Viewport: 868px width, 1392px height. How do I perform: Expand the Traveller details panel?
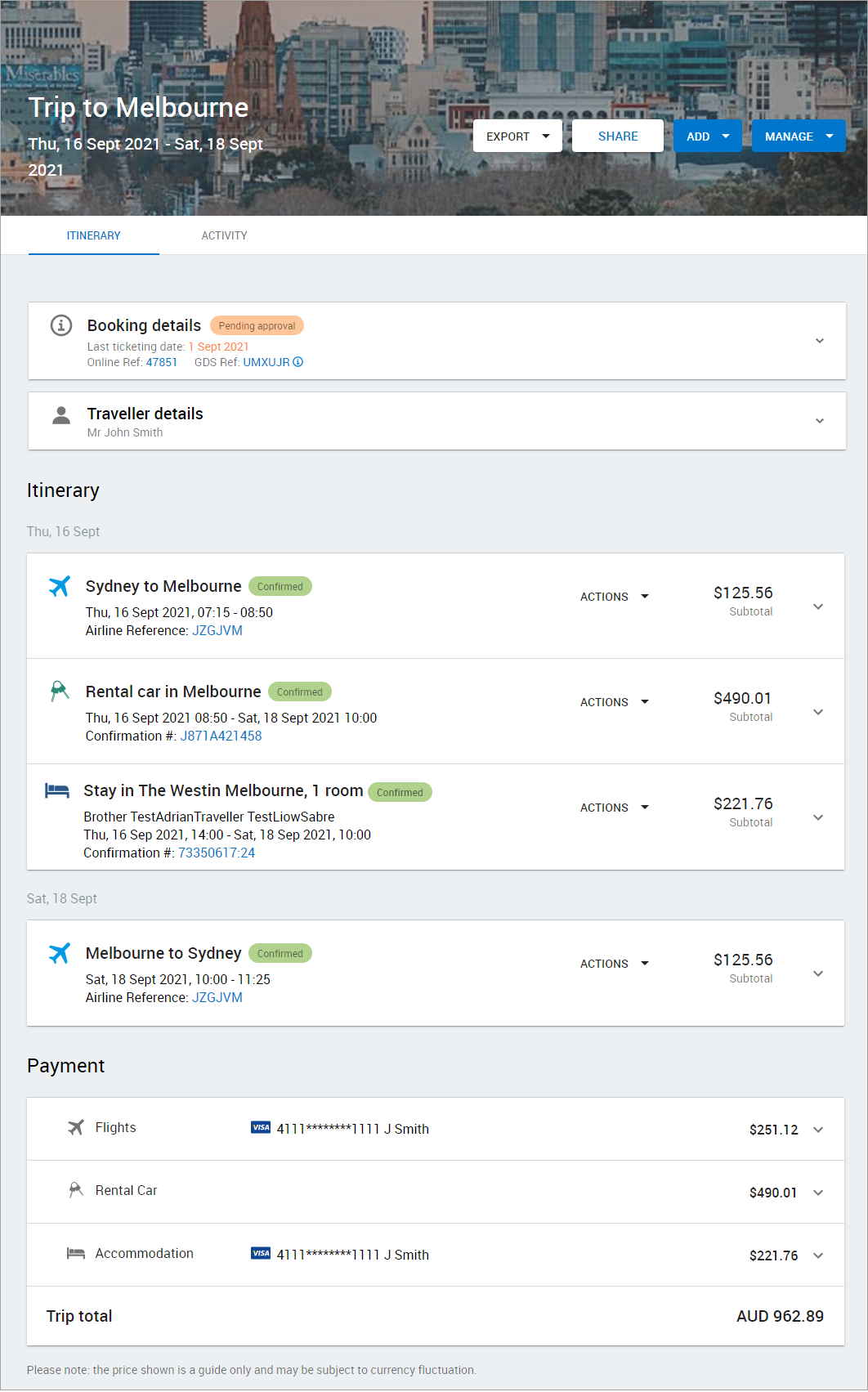pos(820,421)
